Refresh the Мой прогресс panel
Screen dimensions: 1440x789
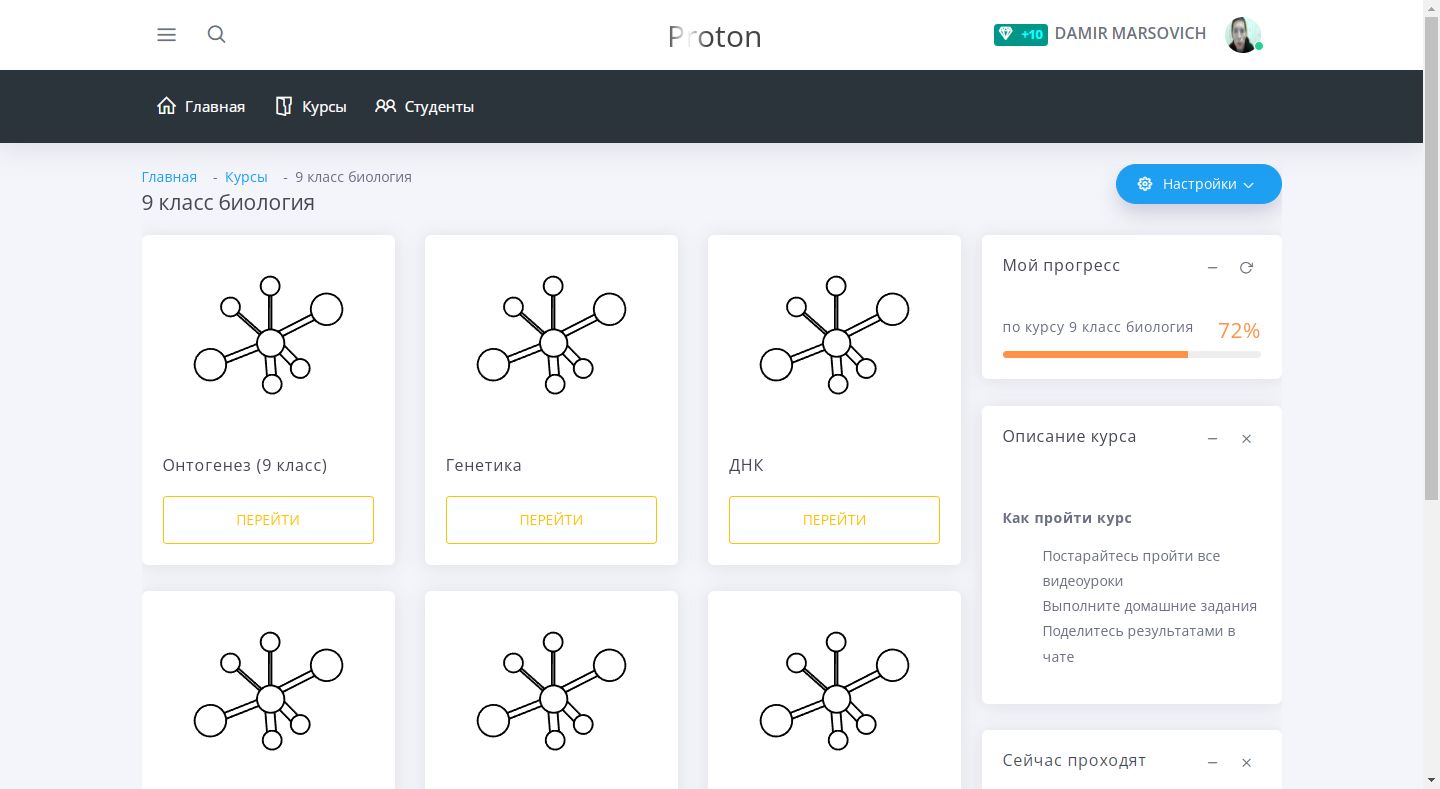pyautogui.click(x=1246, y=268)
